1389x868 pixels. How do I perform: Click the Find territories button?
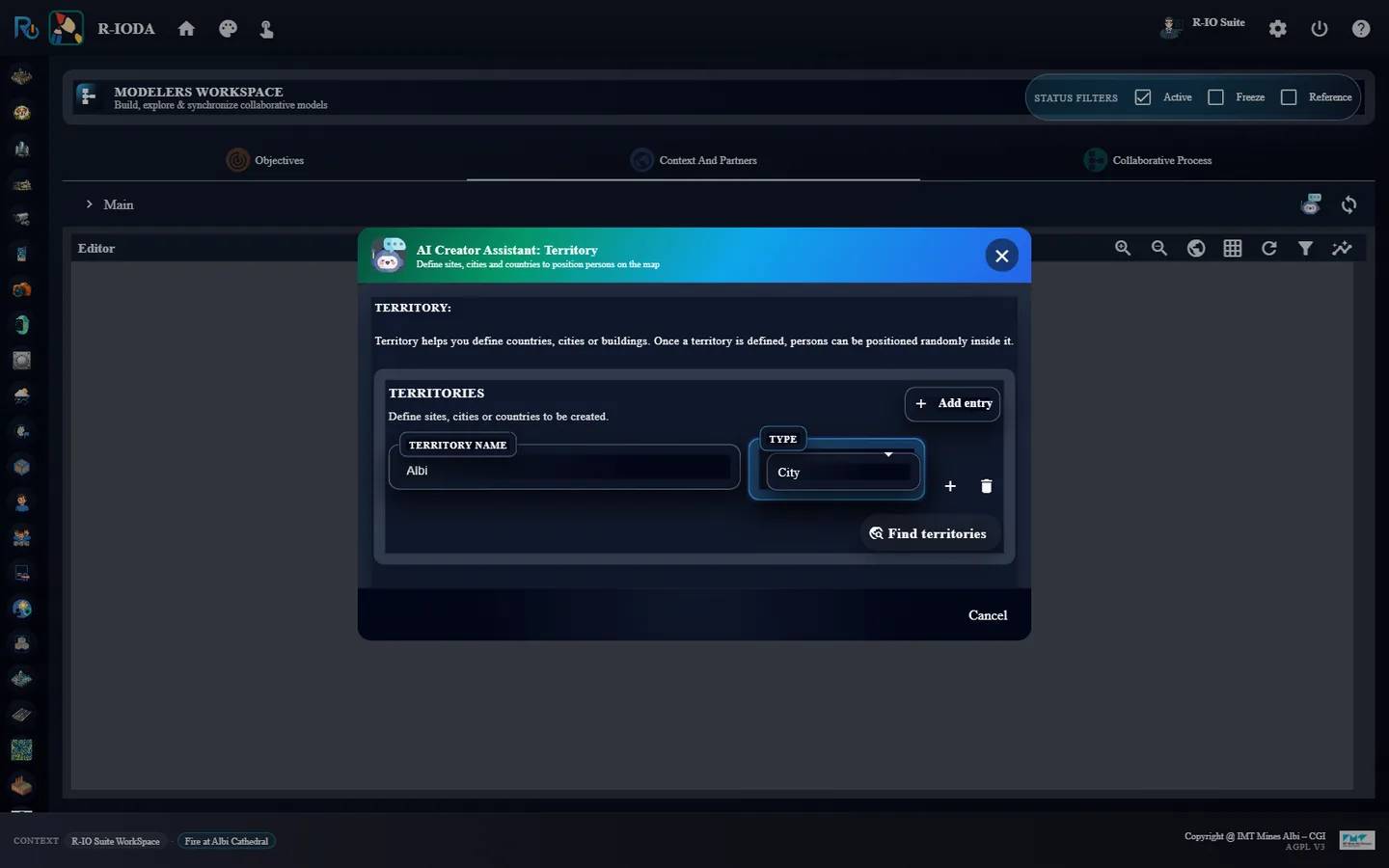point(929,533)
